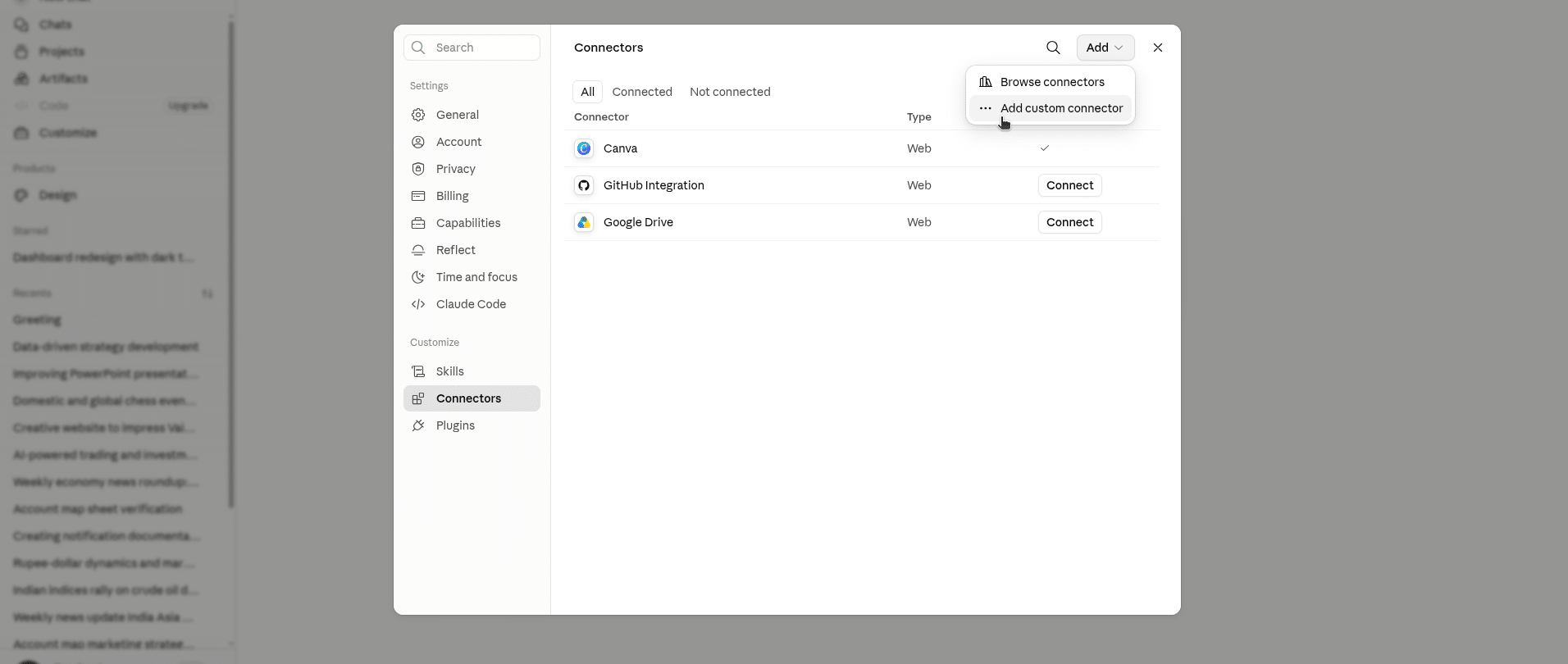
Task: Select Capabilities in settings list
Action: click(x=468, y=223)
